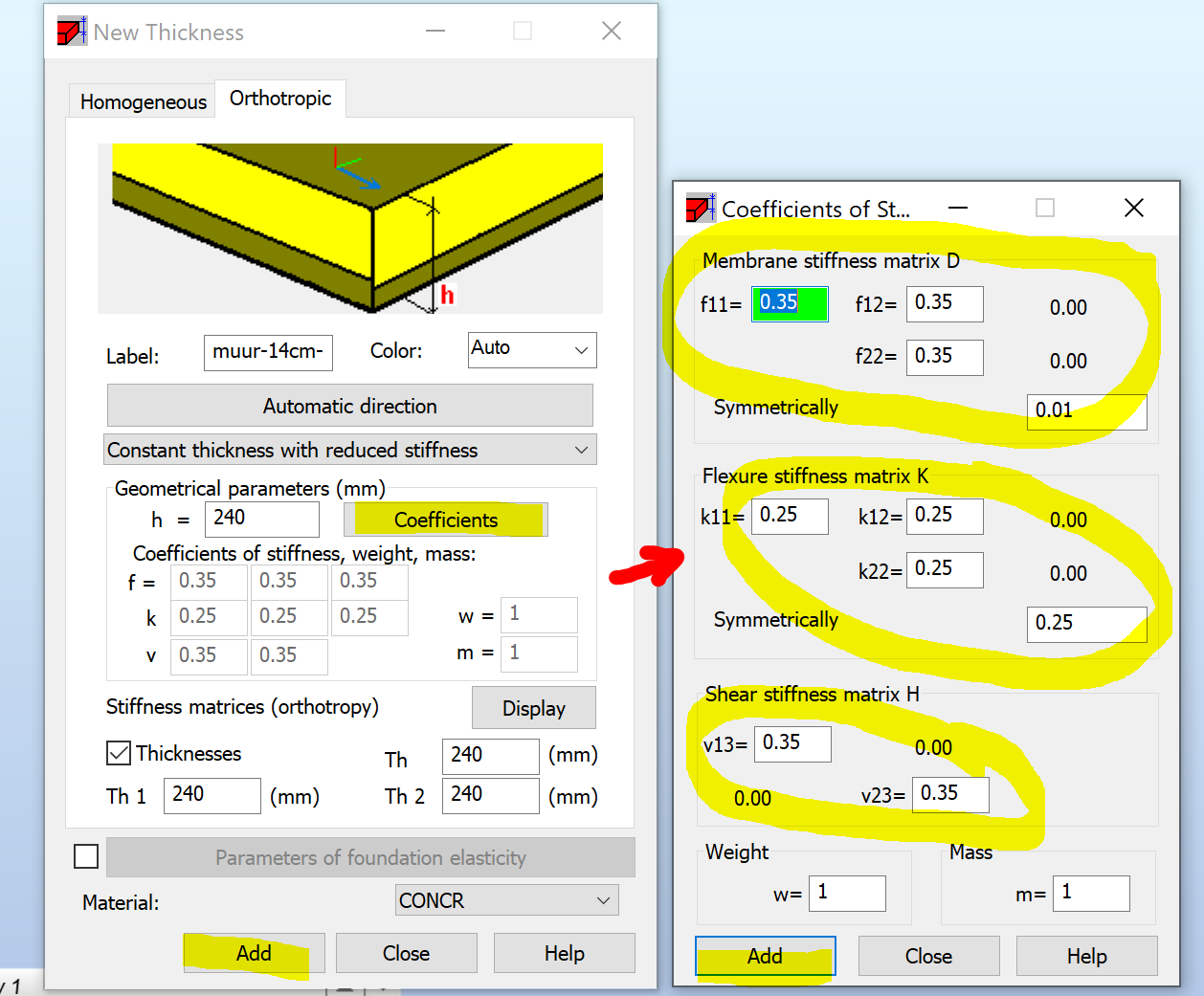Minimize the New Thickness window
1204x996 pixels.
[x=435, y=31]
